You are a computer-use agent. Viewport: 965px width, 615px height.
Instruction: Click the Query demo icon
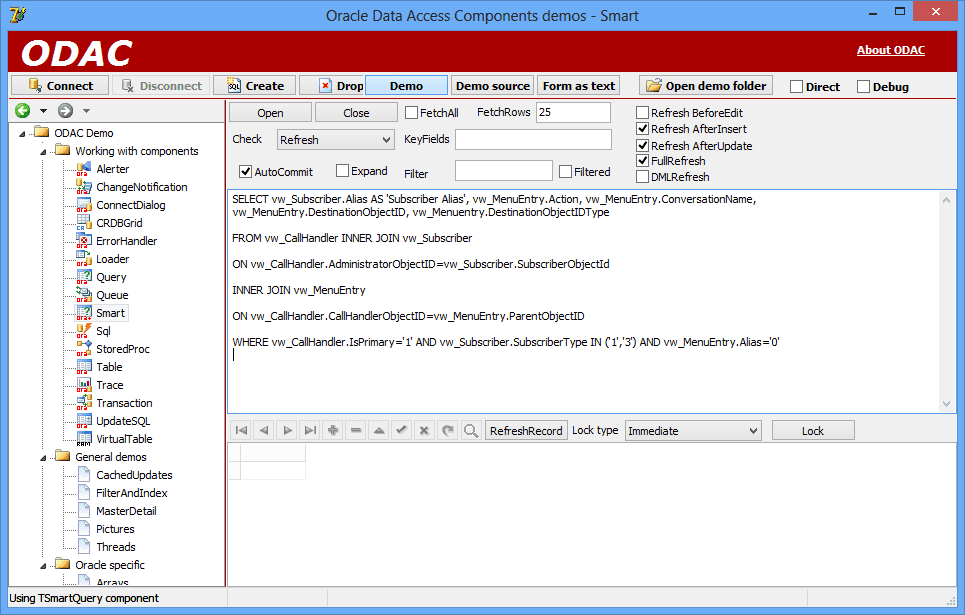point(84,276)
